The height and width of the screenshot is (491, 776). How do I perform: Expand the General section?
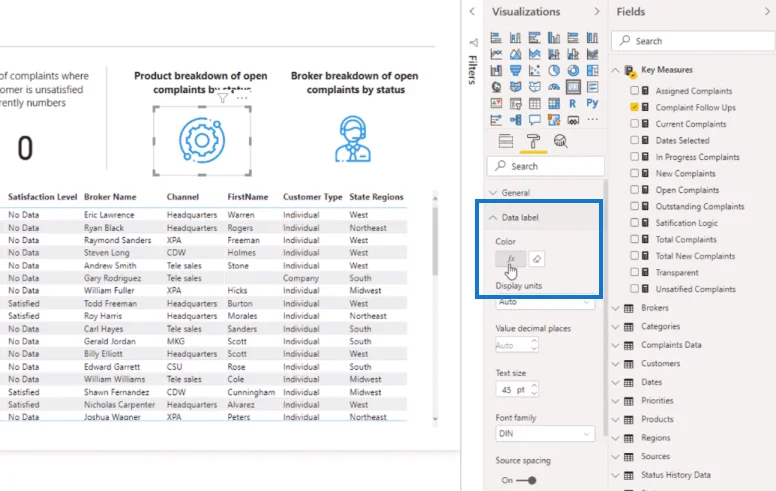pyautogui.click(x=493, y=193)
